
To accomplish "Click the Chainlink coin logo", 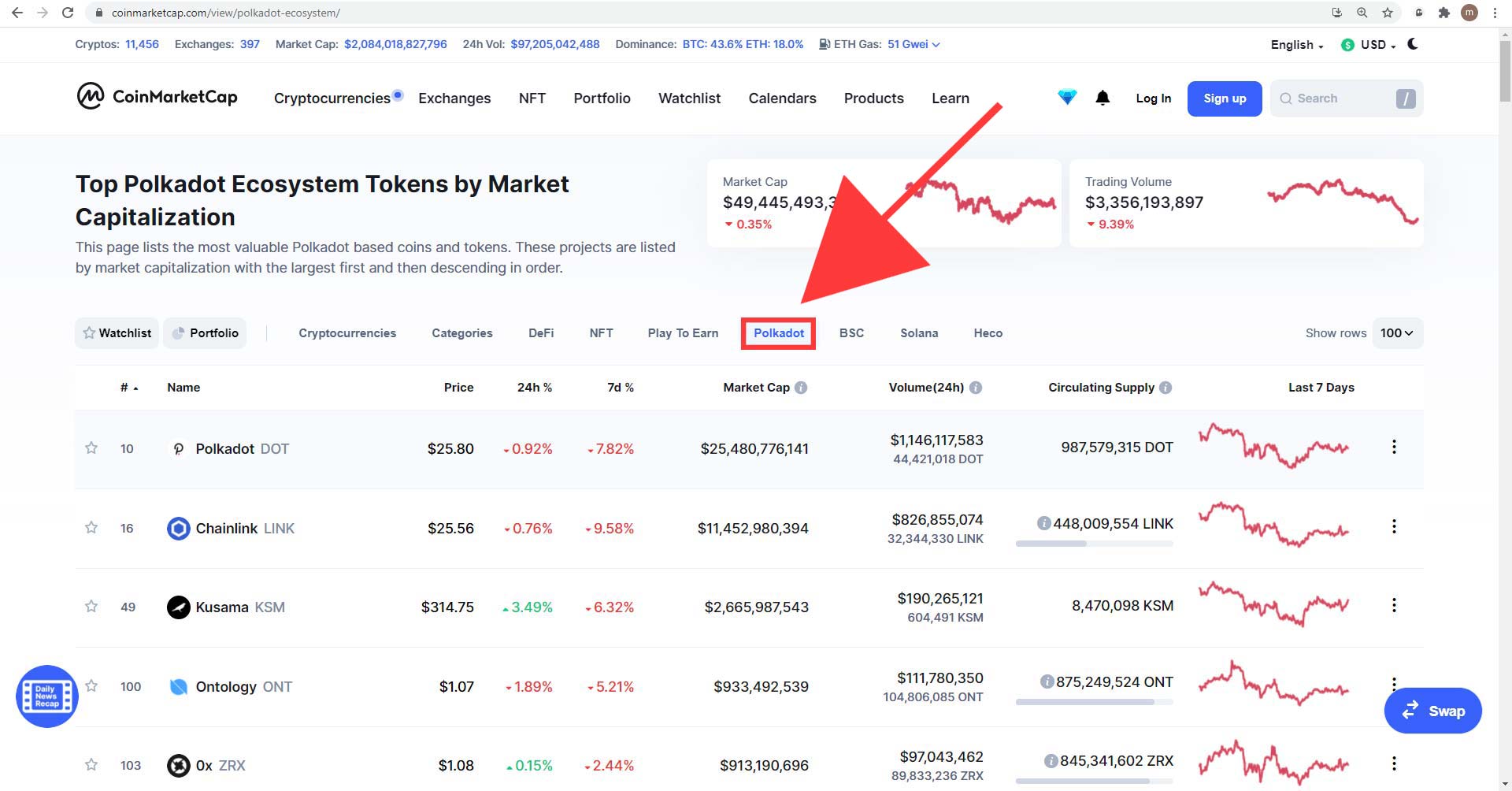I will (x=179, y=528).
